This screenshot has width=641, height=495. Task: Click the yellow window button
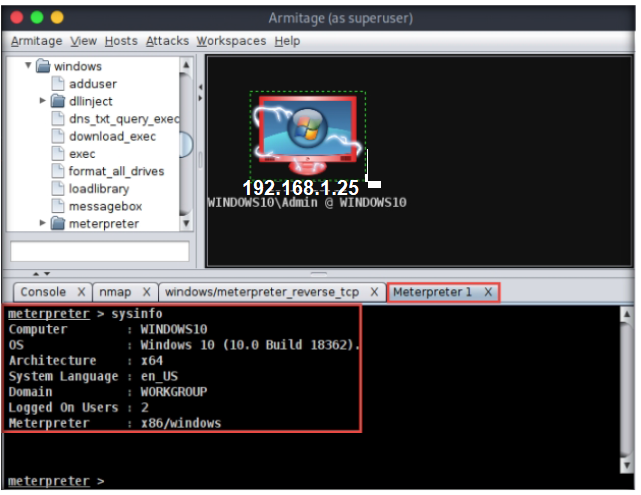click(57, 18)
